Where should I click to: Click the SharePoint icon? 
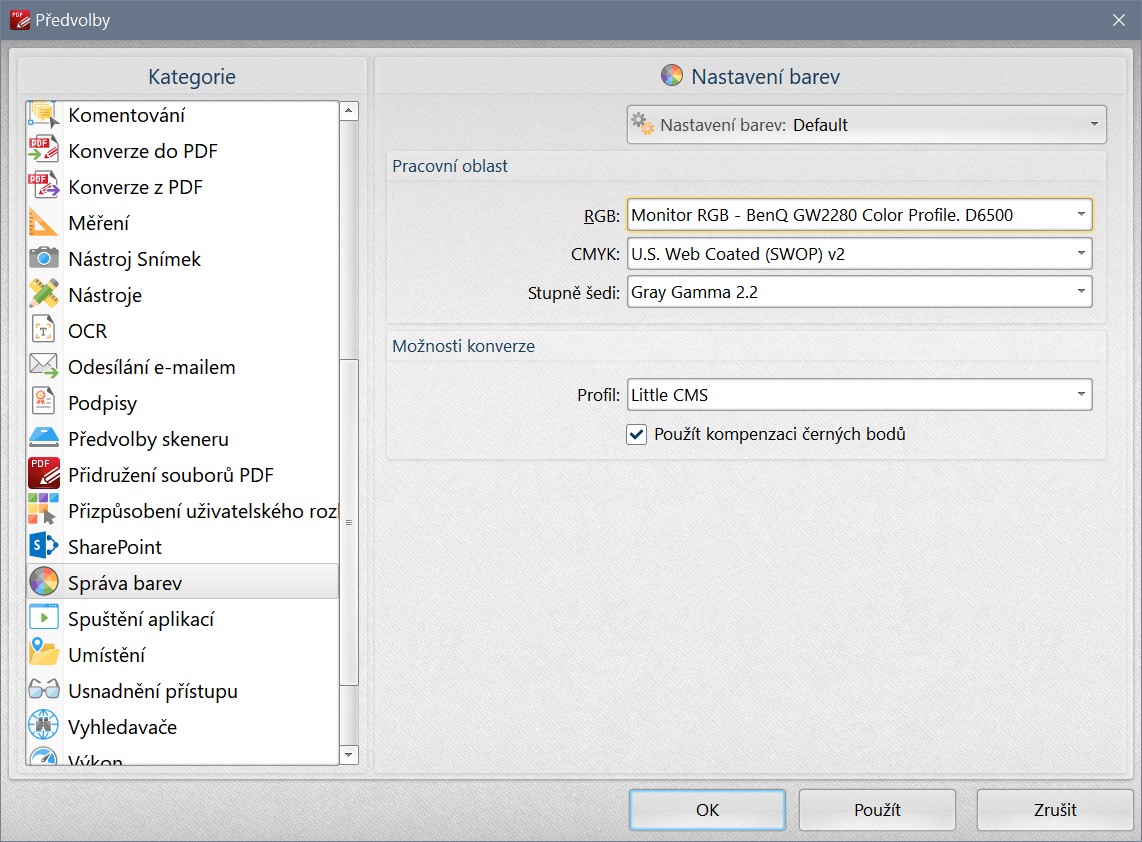44,546
